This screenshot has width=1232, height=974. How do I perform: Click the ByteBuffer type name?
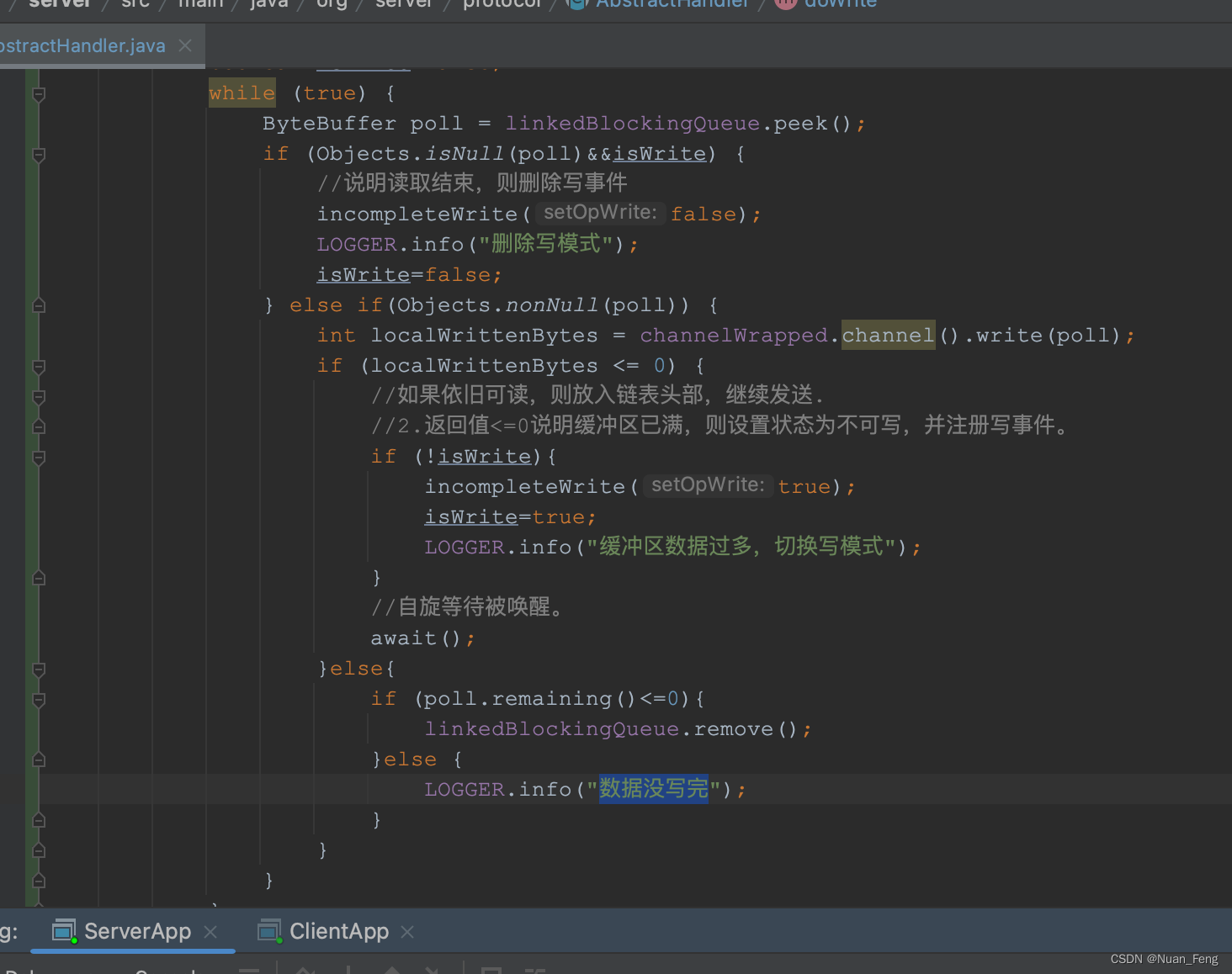pyautogui.click(x=329, y=124)
